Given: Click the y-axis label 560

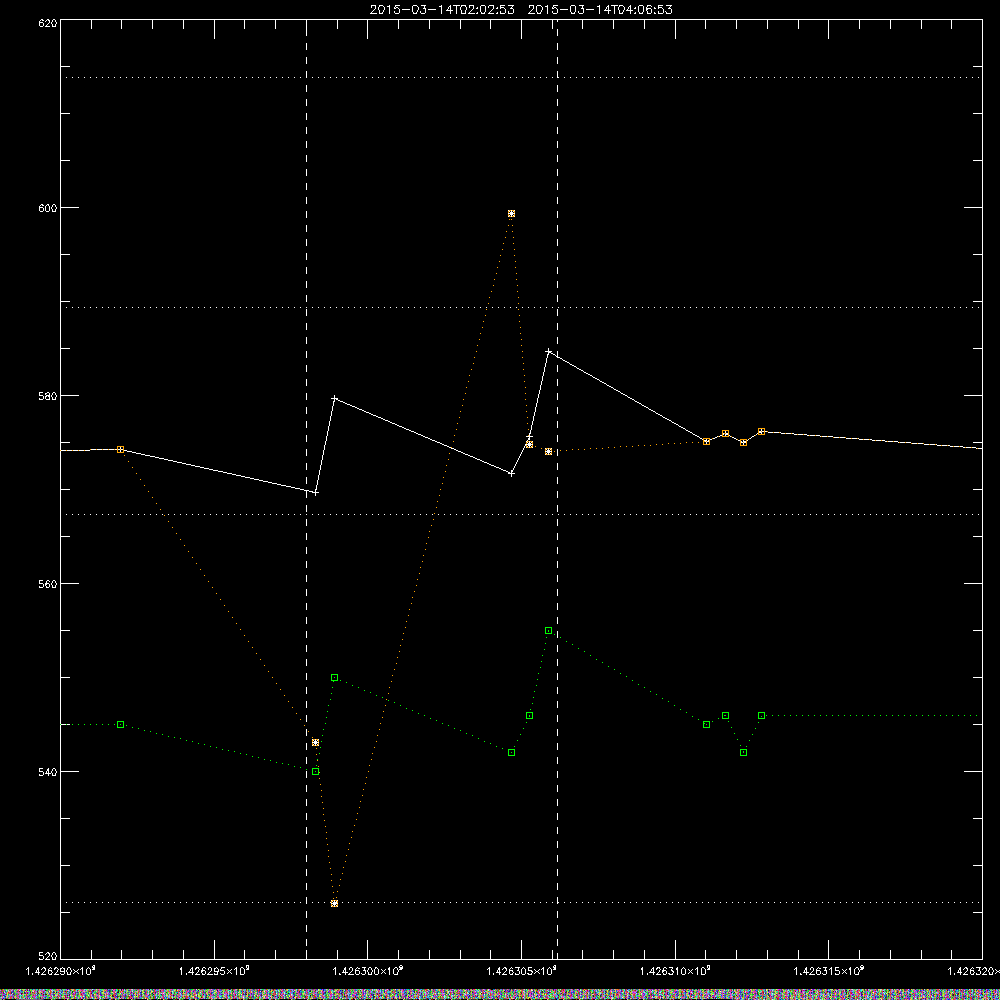Looking at the screenshot, I should [x=48, y=584].
